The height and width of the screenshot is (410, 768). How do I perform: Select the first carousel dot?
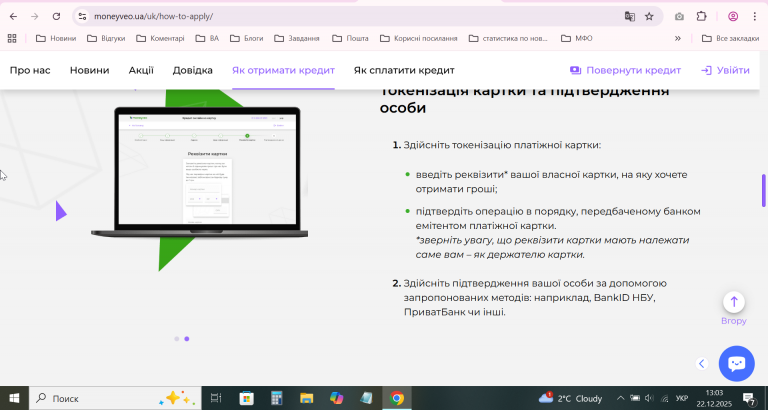177,338
